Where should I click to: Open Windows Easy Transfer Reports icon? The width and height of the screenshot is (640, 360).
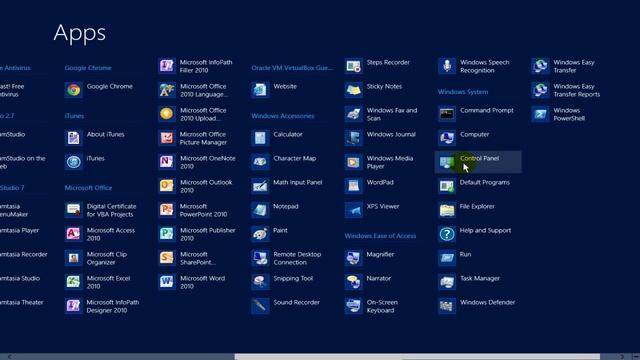tap(540, 90)
